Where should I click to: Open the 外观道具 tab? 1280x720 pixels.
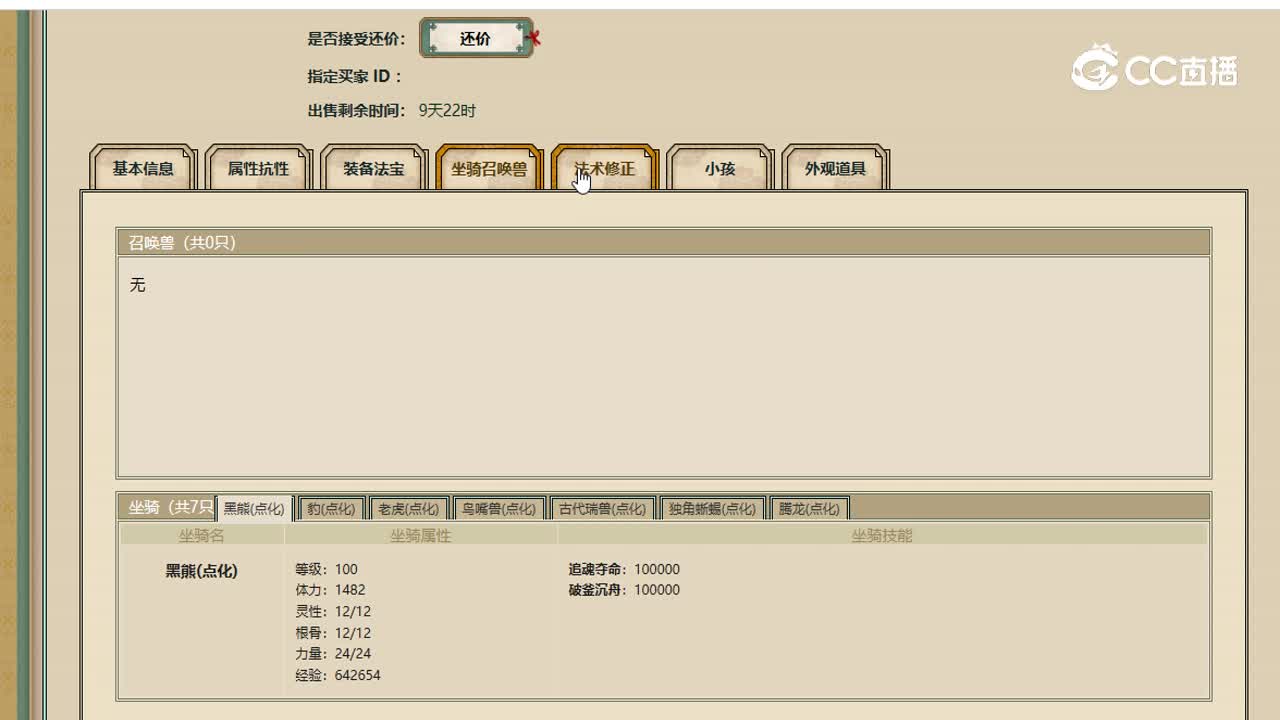tap(835, 168)
